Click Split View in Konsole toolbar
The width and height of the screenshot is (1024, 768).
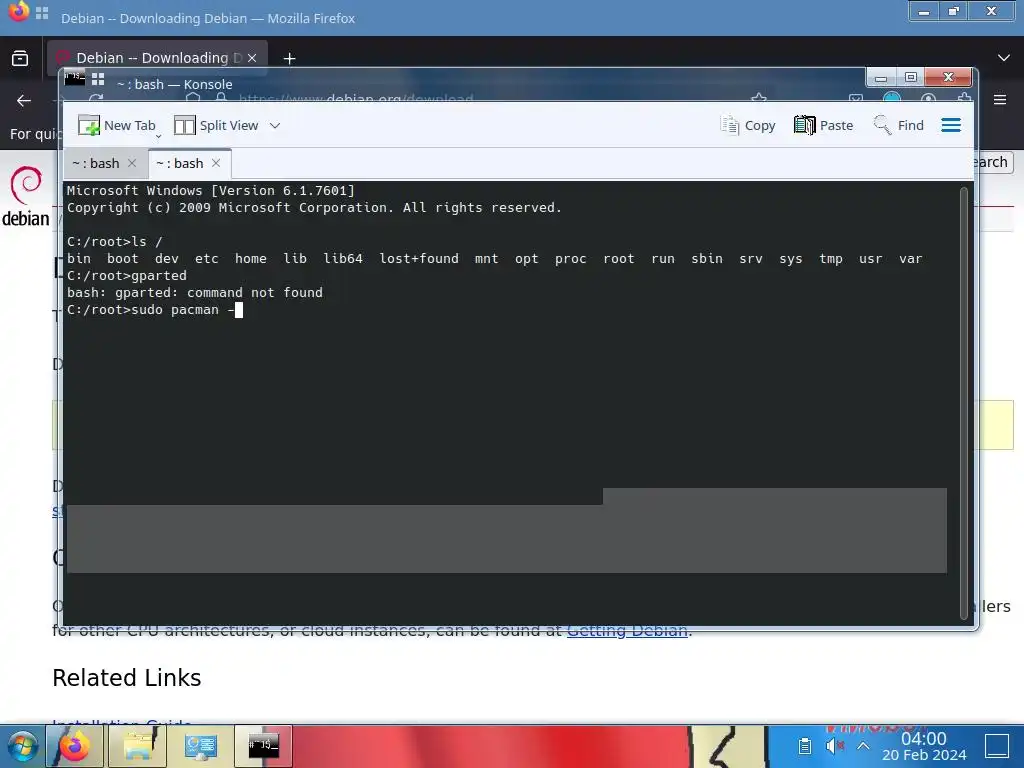coord(216,125)
